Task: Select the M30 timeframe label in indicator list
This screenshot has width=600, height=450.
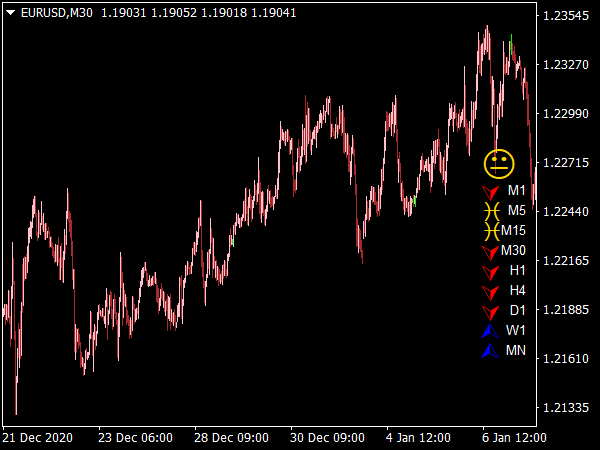Action: tap(513, 250)
